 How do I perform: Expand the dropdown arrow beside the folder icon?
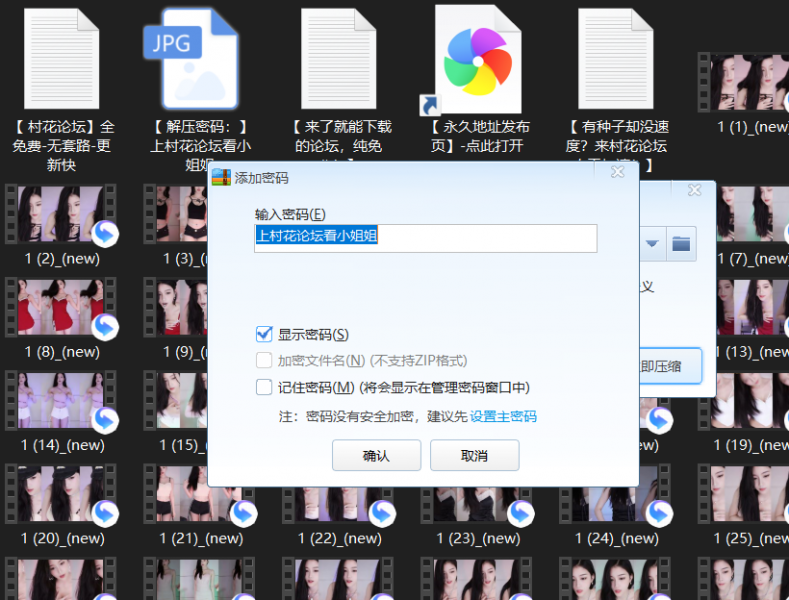pyautogui.click(x=652, y=243)
